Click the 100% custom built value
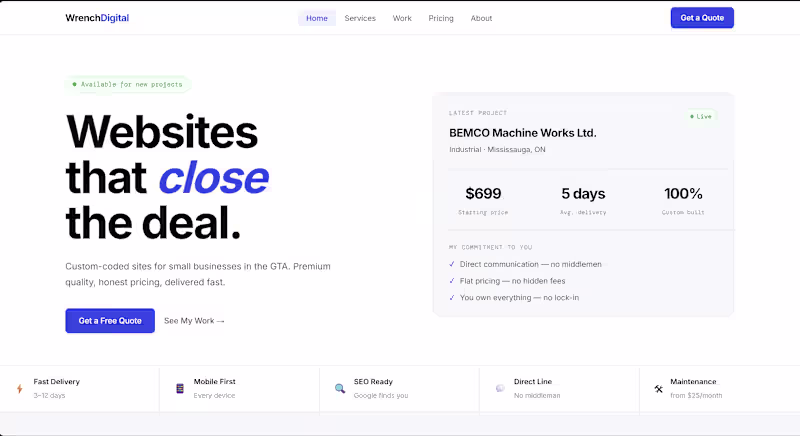 683,194
